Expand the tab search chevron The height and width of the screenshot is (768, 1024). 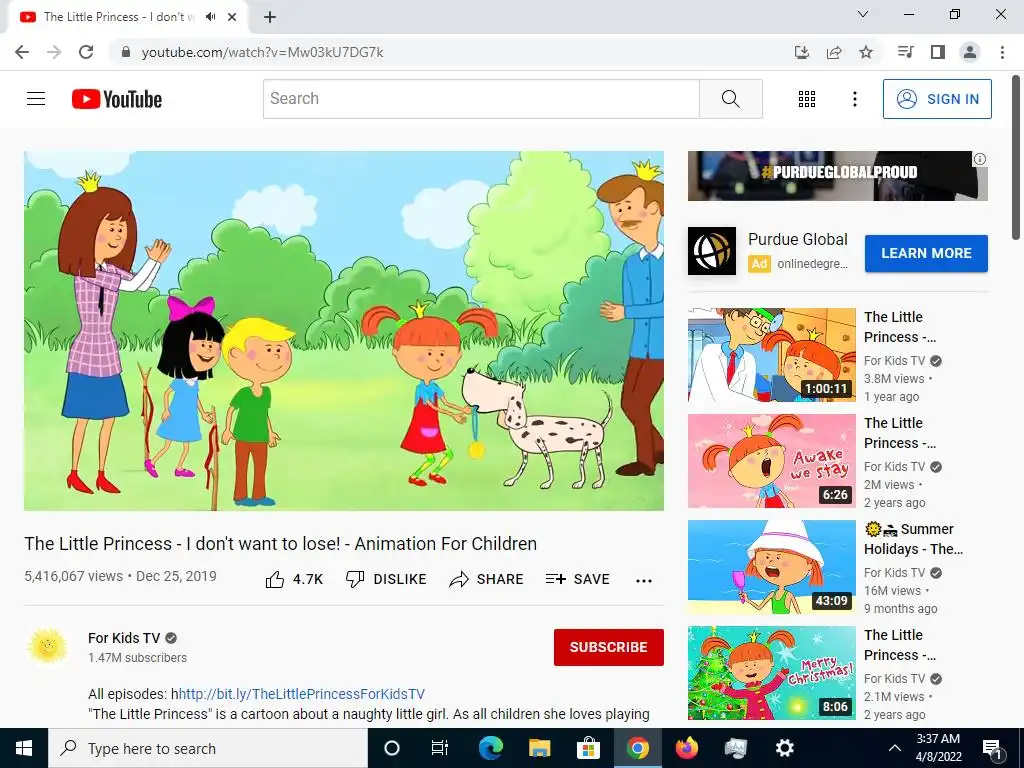click(x=863, y=14)
